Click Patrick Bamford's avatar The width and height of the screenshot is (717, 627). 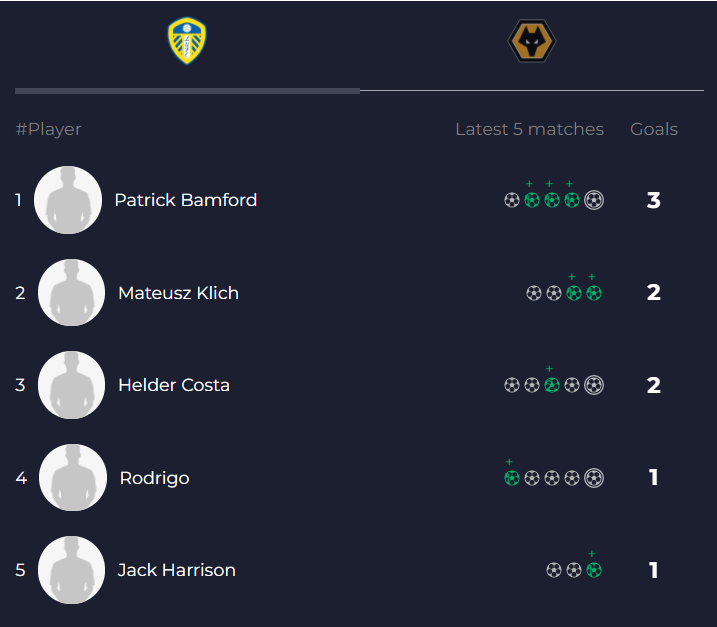click(68, 200)
